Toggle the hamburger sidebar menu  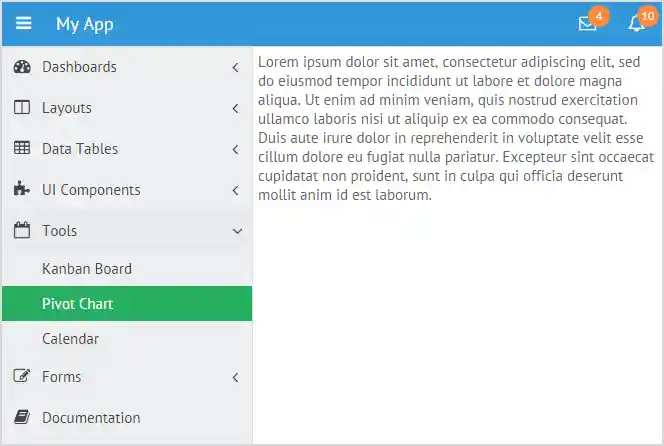point(23,24)
